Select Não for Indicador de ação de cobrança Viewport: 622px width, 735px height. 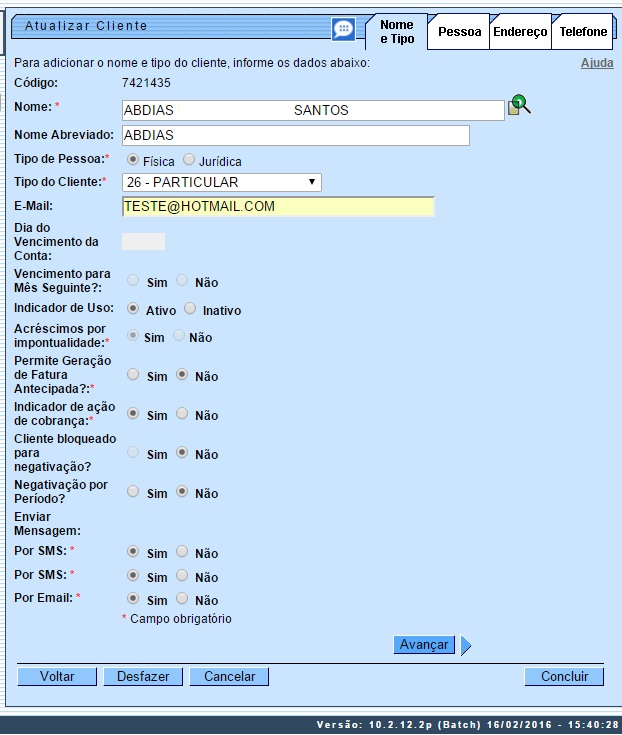point(182,414)
